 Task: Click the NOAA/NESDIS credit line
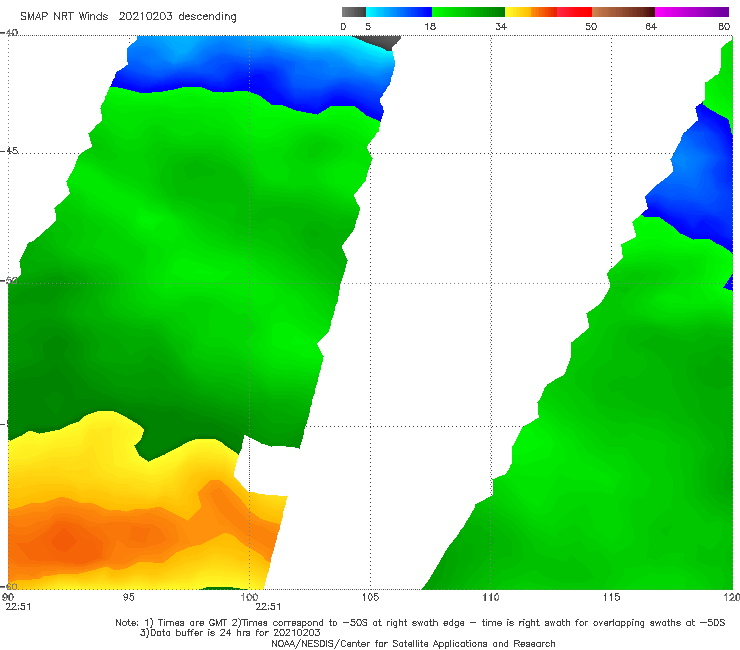[413, 643]
